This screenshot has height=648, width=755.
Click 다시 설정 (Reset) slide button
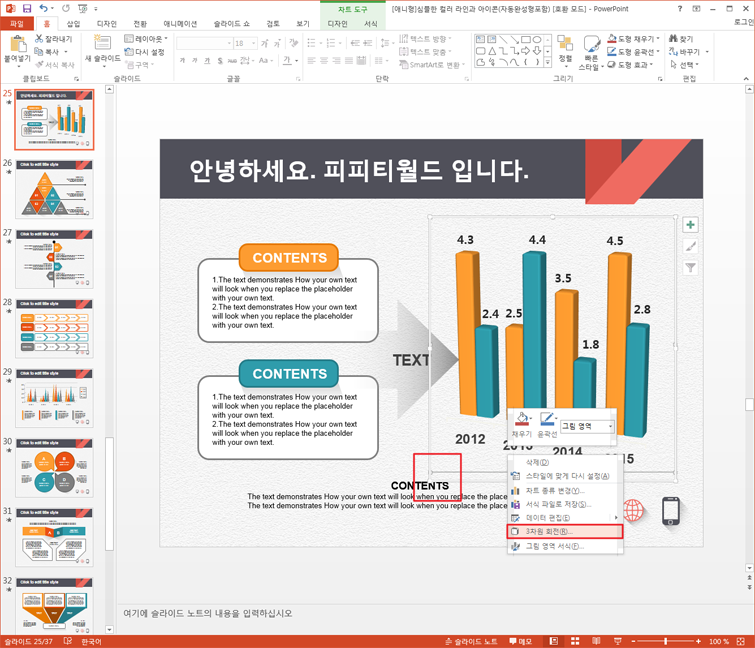click(x=144, y=52)
